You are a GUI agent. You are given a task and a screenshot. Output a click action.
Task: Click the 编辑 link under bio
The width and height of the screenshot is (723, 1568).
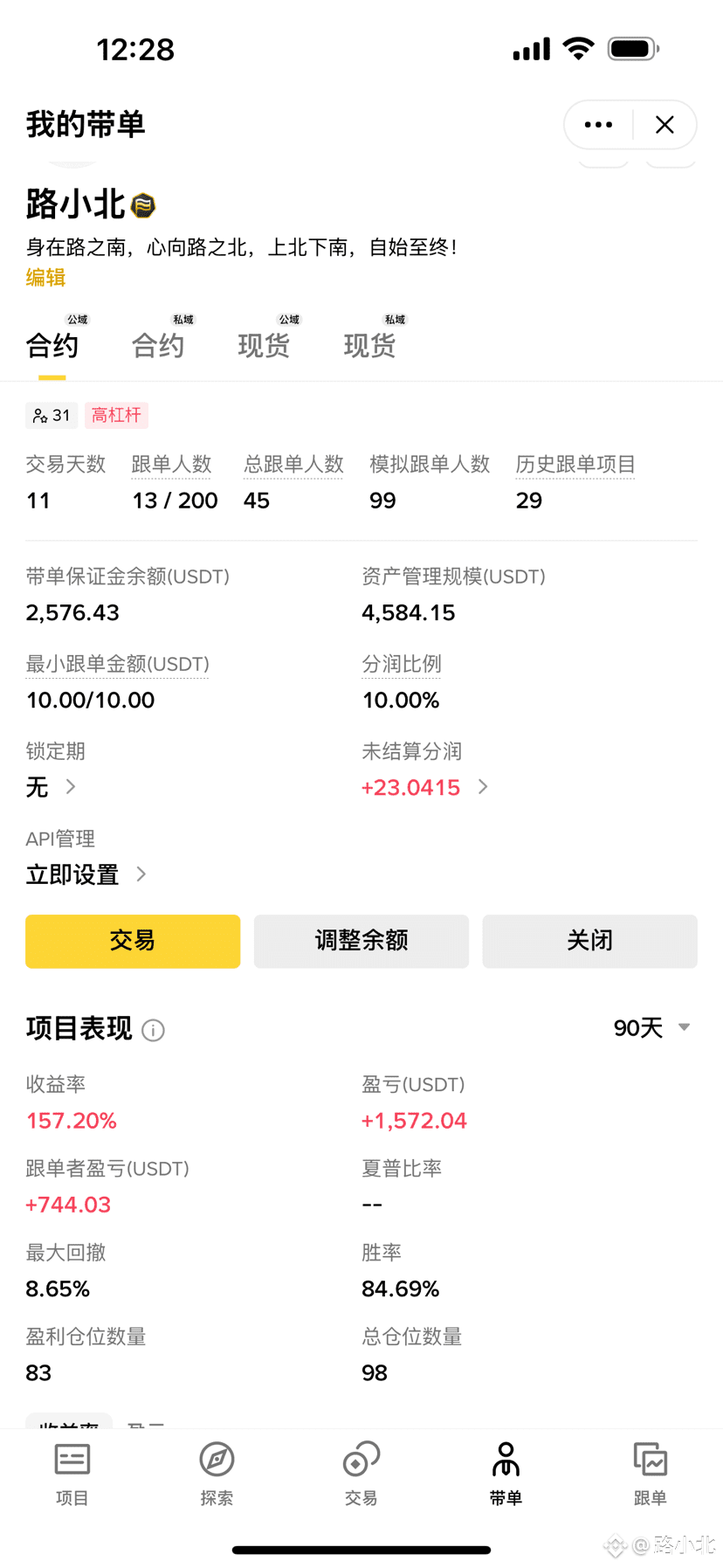(45, 278)
